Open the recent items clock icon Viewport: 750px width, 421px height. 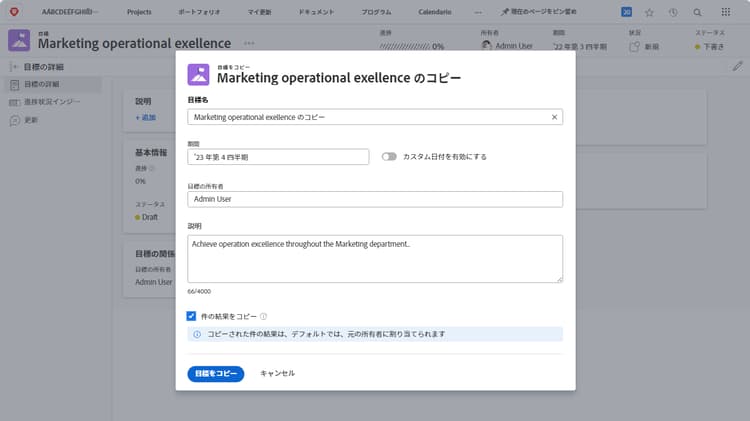tap(673, 12)
